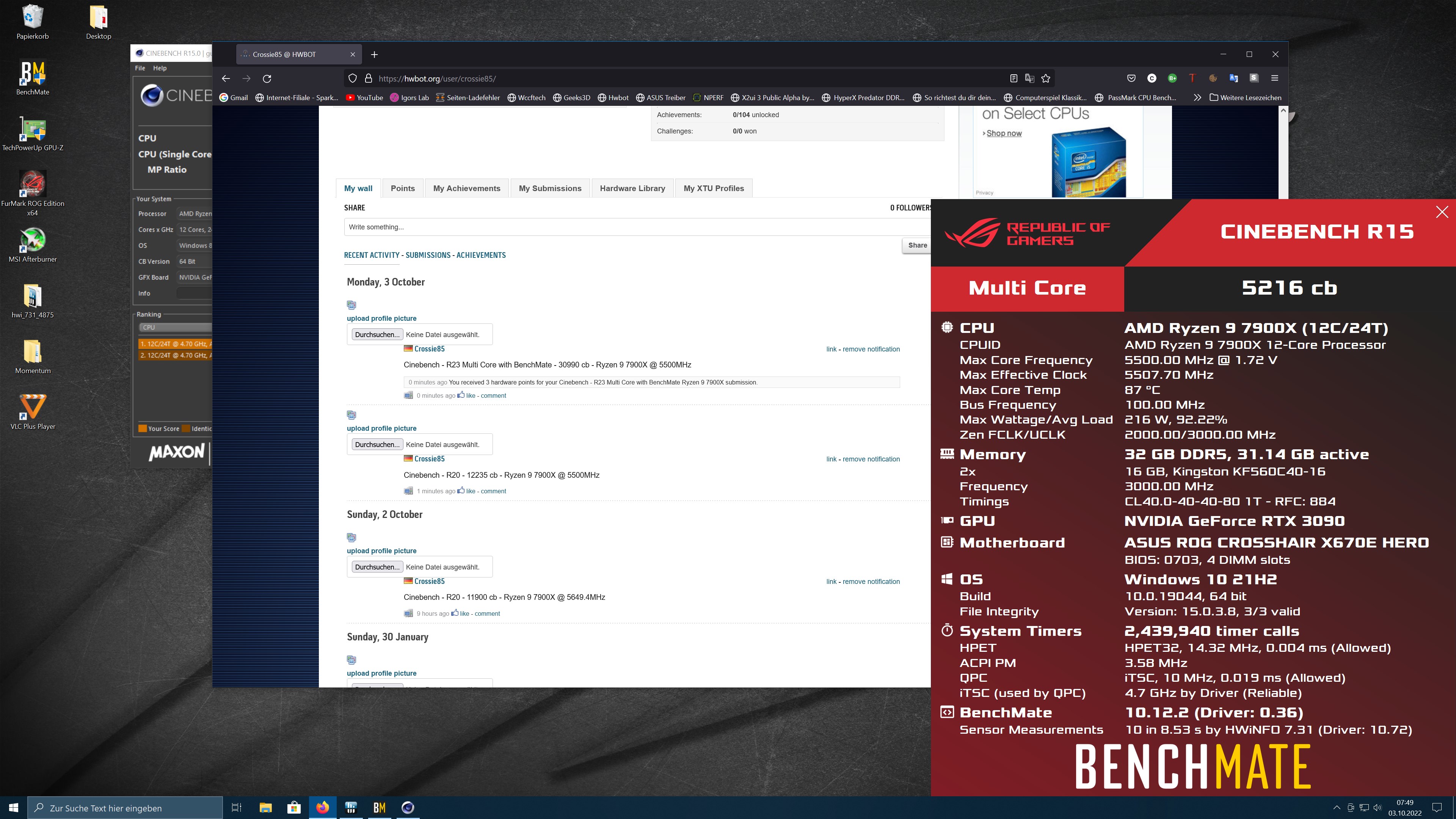This screenshot has width=1456, height=819.
Task: Open the Windows notification center
Action: tap(1437, 808)
